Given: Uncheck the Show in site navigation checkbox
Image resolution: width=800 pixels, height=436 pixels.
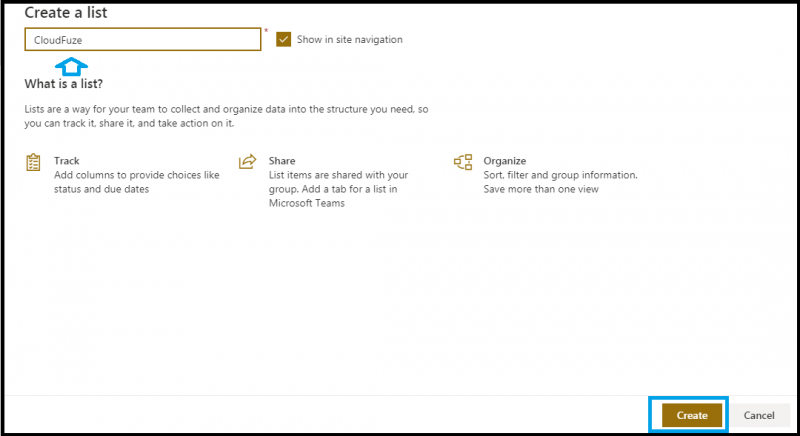Looking at the screenshot, I should pos(284,39).
